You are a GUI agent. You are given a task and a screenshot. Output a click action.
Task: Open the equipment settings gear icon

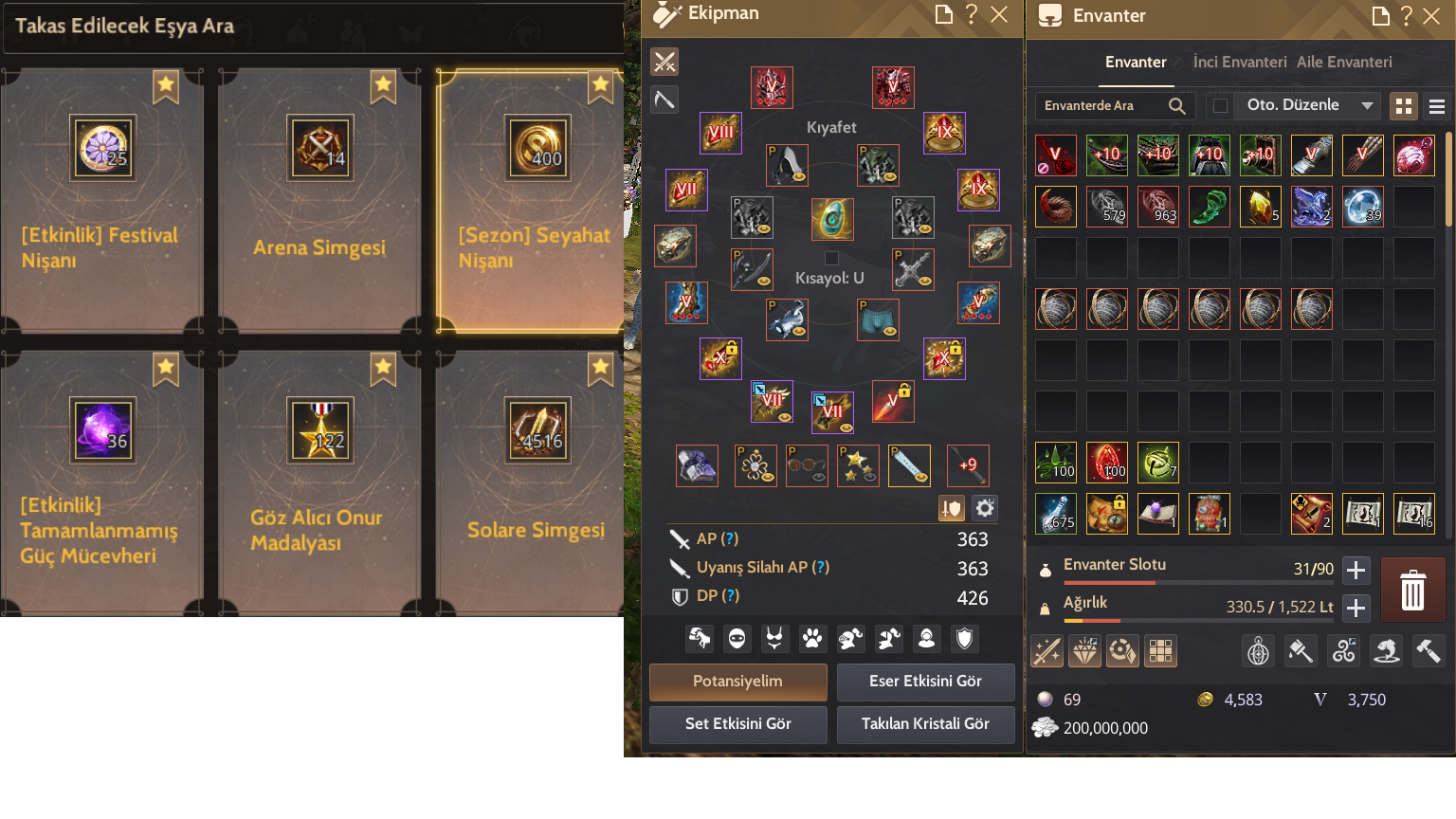985,508
